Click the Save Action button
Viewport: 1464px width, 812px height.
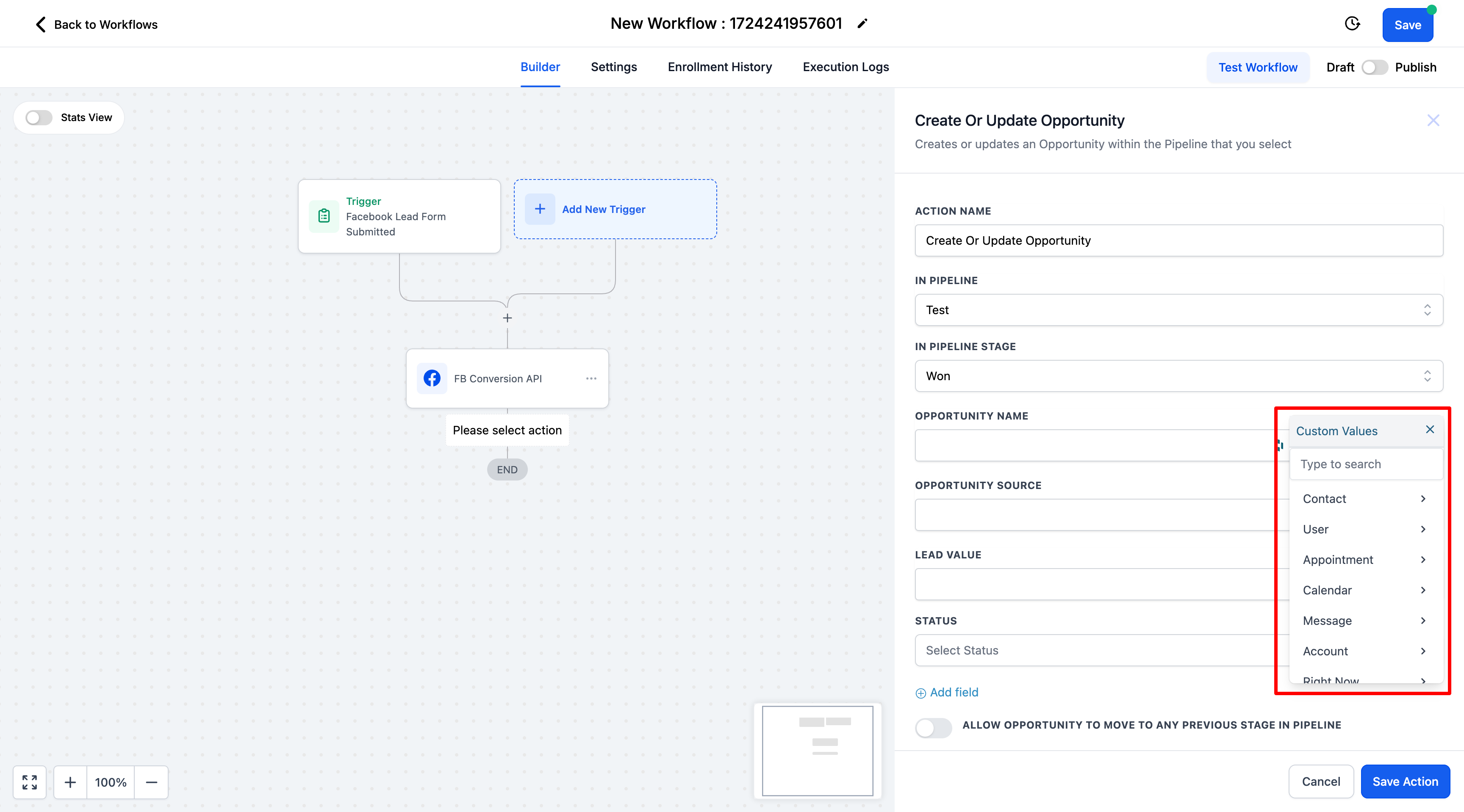pyautogui.click(x=1405, y=782)
